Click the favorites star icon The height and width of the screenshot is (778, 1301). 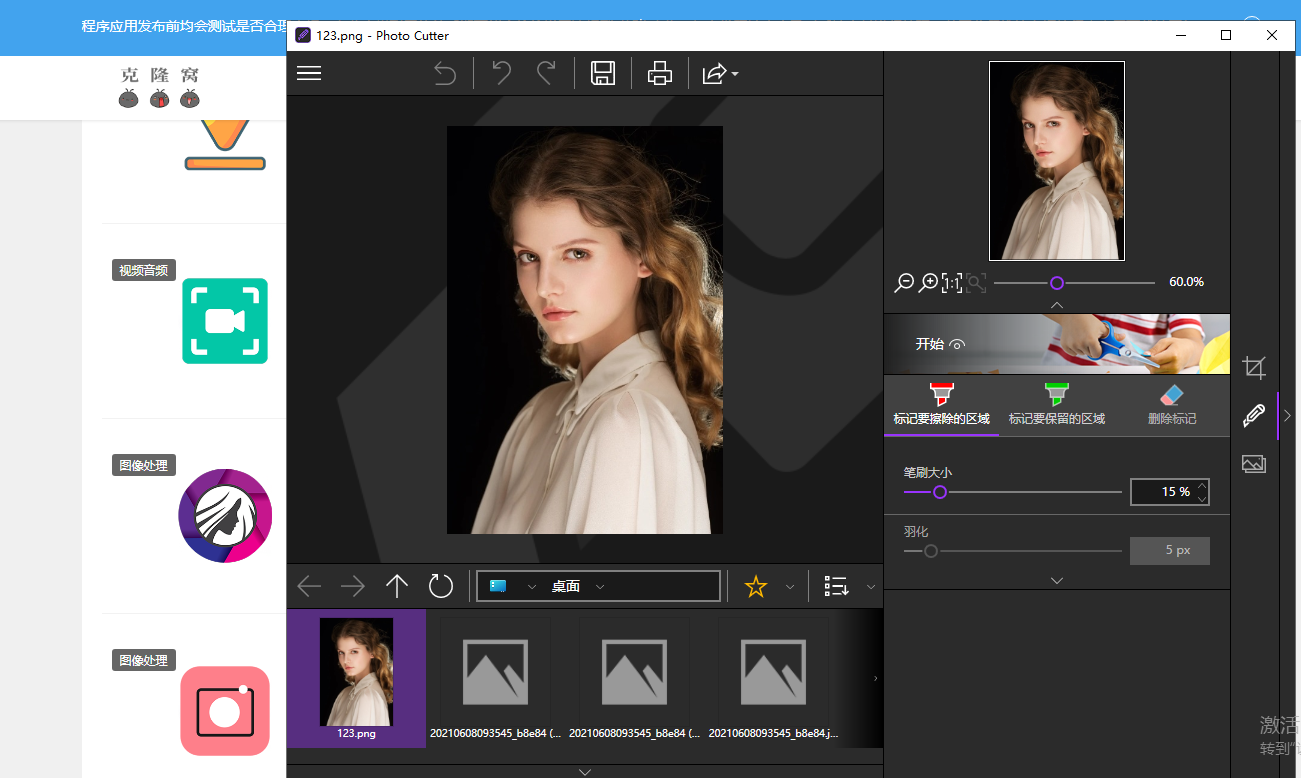coord(756,587)
